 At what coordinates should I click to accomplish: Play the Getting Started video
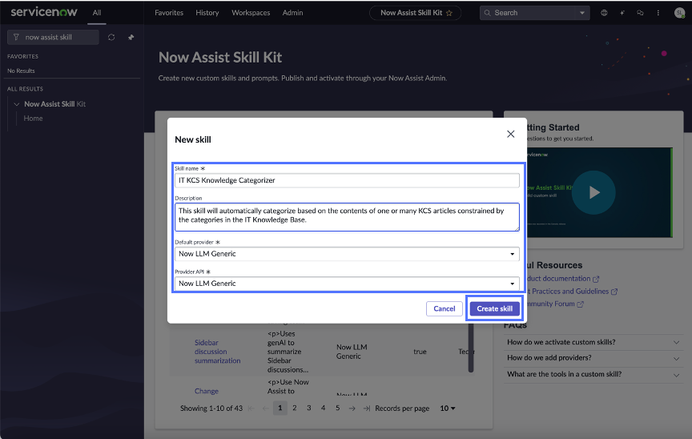(x=594, y=192)
